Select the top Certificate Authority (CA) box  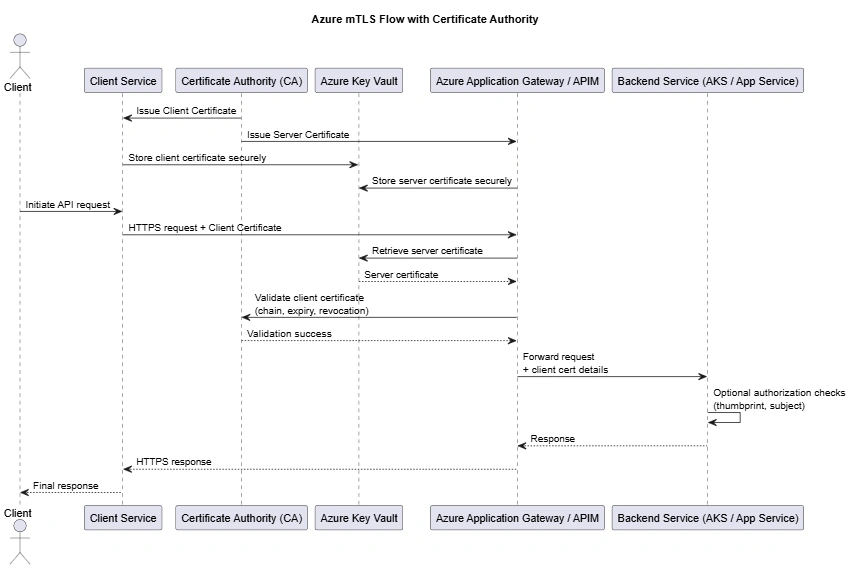pyautogui.click(x=242, y=81)
